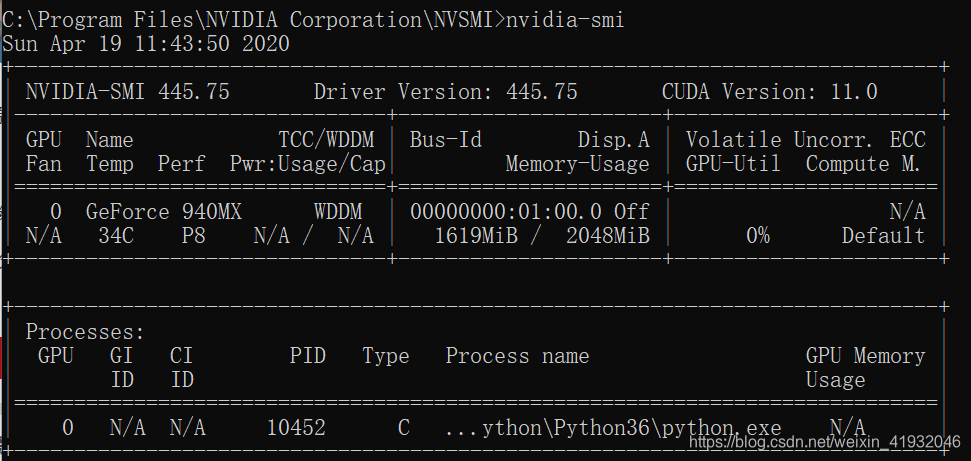Click the Process name column header
Image resolution: width=971 pixels, height=461 pixels.
click(x=518, y=356)
